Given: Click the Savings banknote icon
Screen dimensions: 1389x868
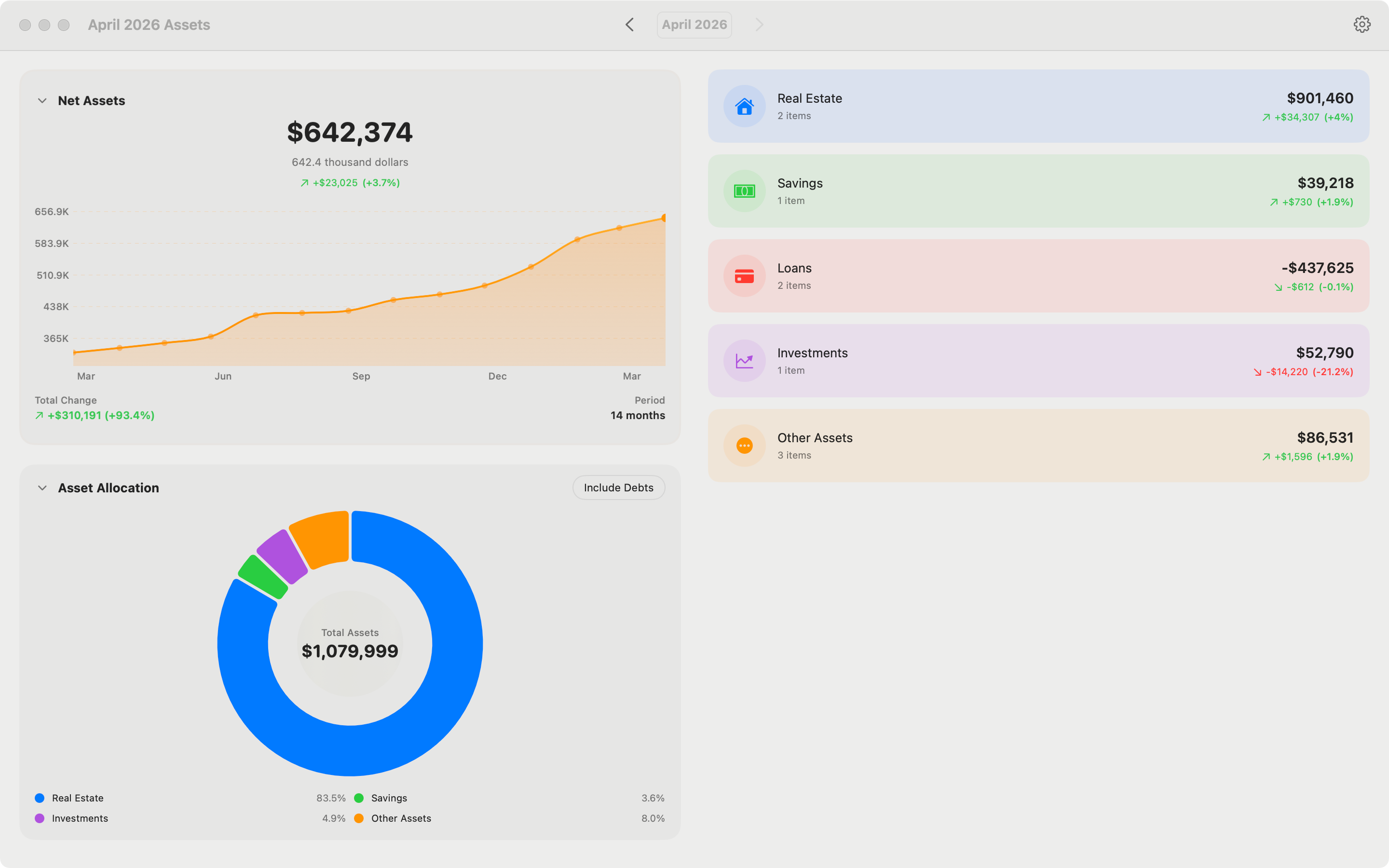Looking at the screenshot, I should point(745,191).
